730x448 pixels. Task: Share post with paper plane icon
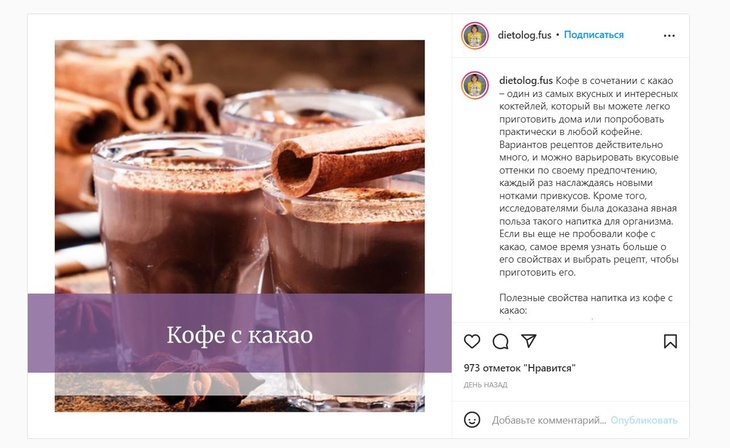click(529, 341)
